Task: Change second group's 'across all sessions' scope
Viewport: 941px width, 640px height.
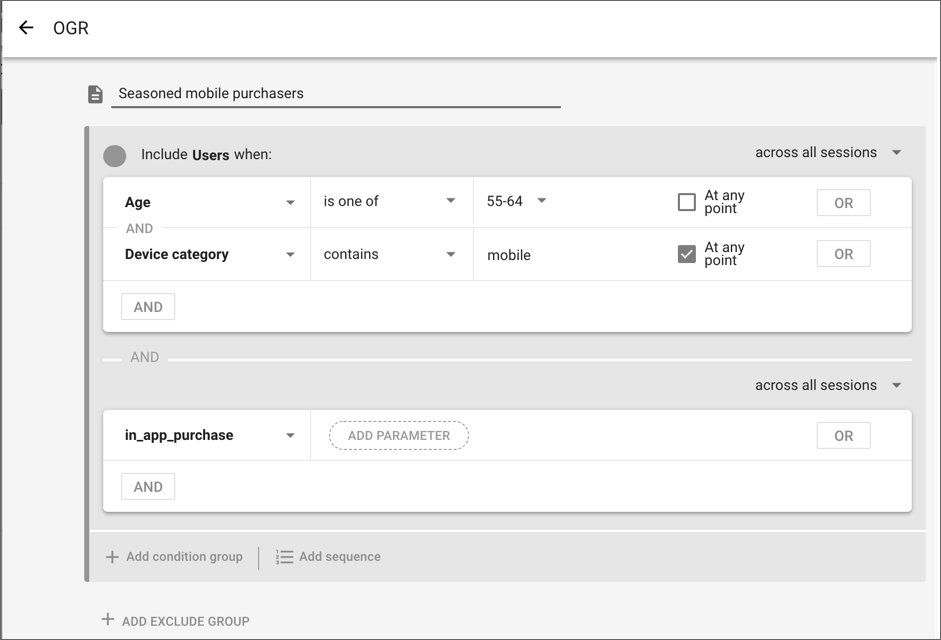Action: (x=828, y=385)
